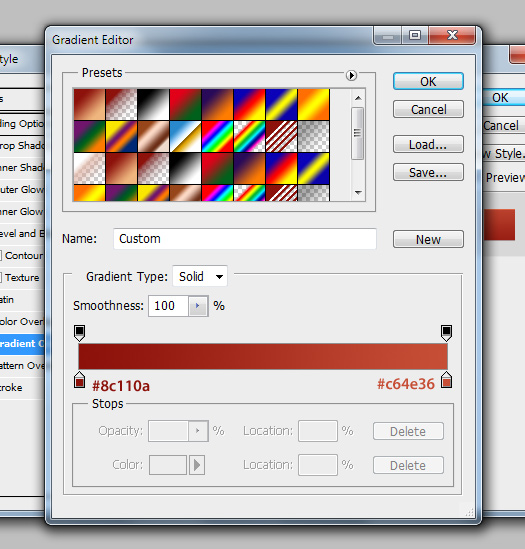The image size is (525, 549).
Task: Select Bevel and Emboss in Layer Style
Action: [x=22, y=234]
